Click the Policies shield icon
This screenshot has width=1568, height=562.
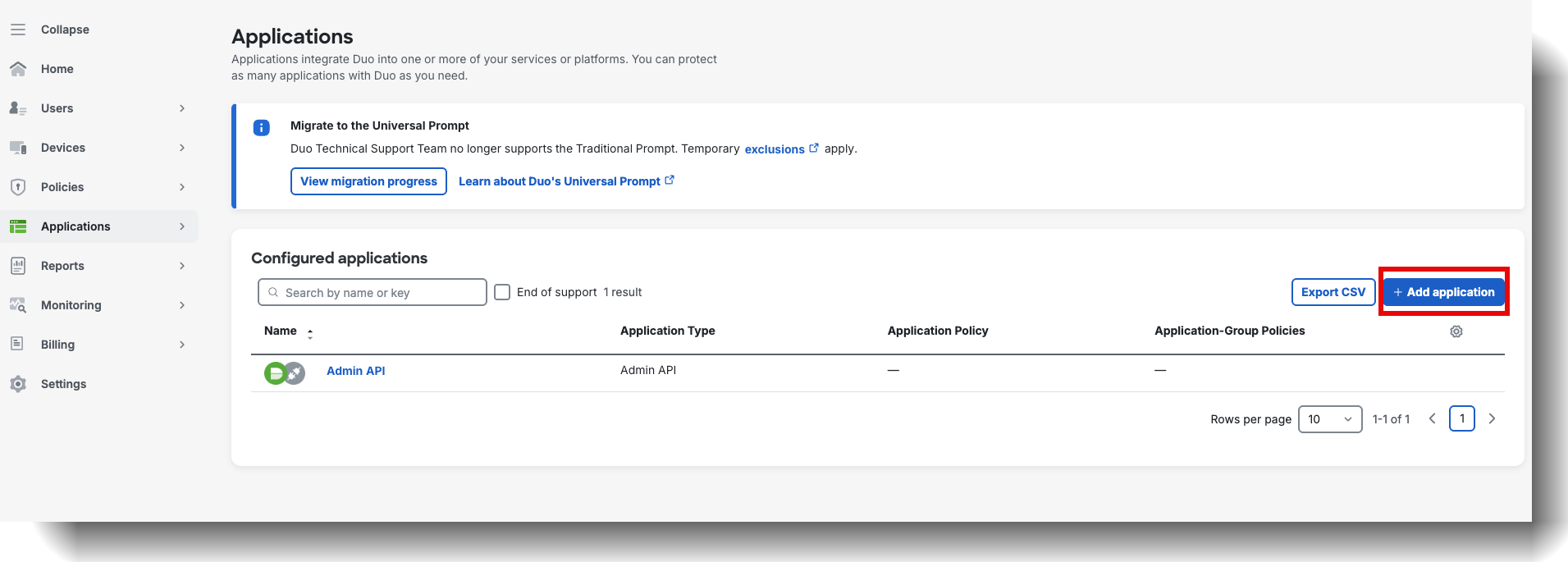point(18,187)
